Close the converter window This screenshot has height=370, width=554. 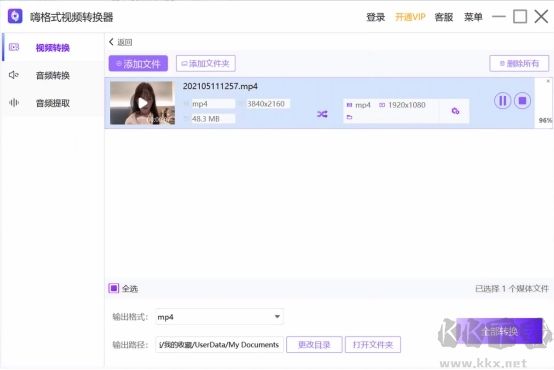coord(541,17)
